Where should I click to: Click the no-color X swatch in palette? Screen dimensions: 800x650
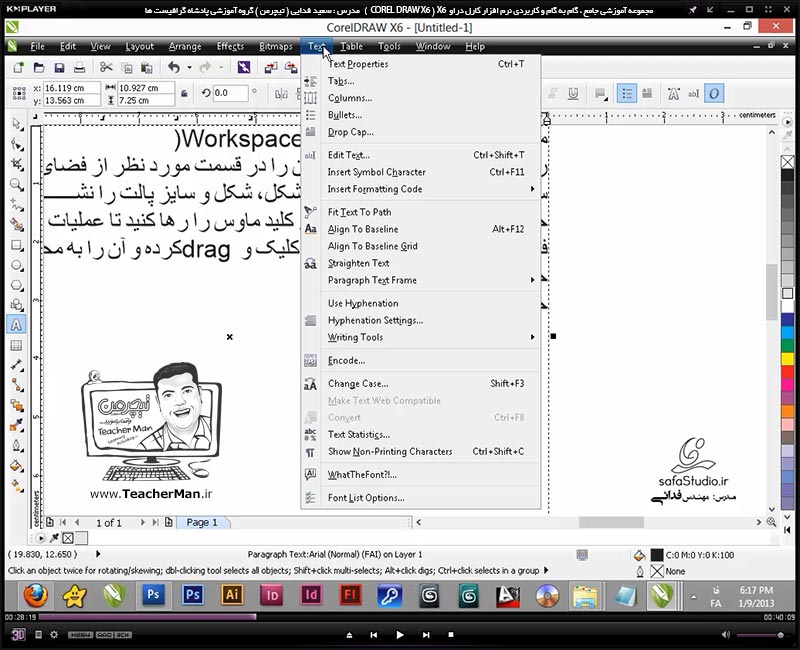787,162
